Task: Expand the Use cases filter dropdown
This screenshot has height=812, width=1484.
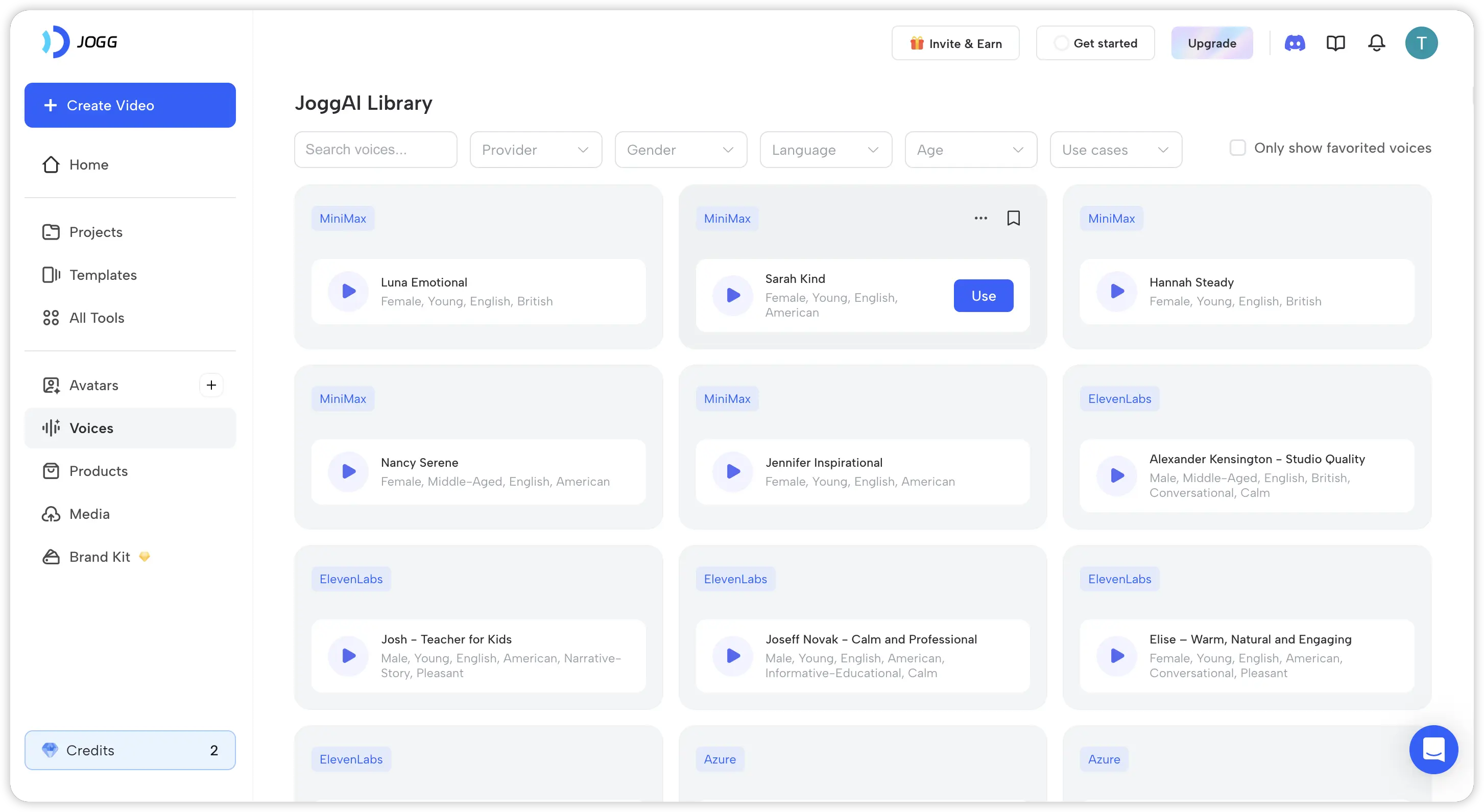Action: (1116, 150)
